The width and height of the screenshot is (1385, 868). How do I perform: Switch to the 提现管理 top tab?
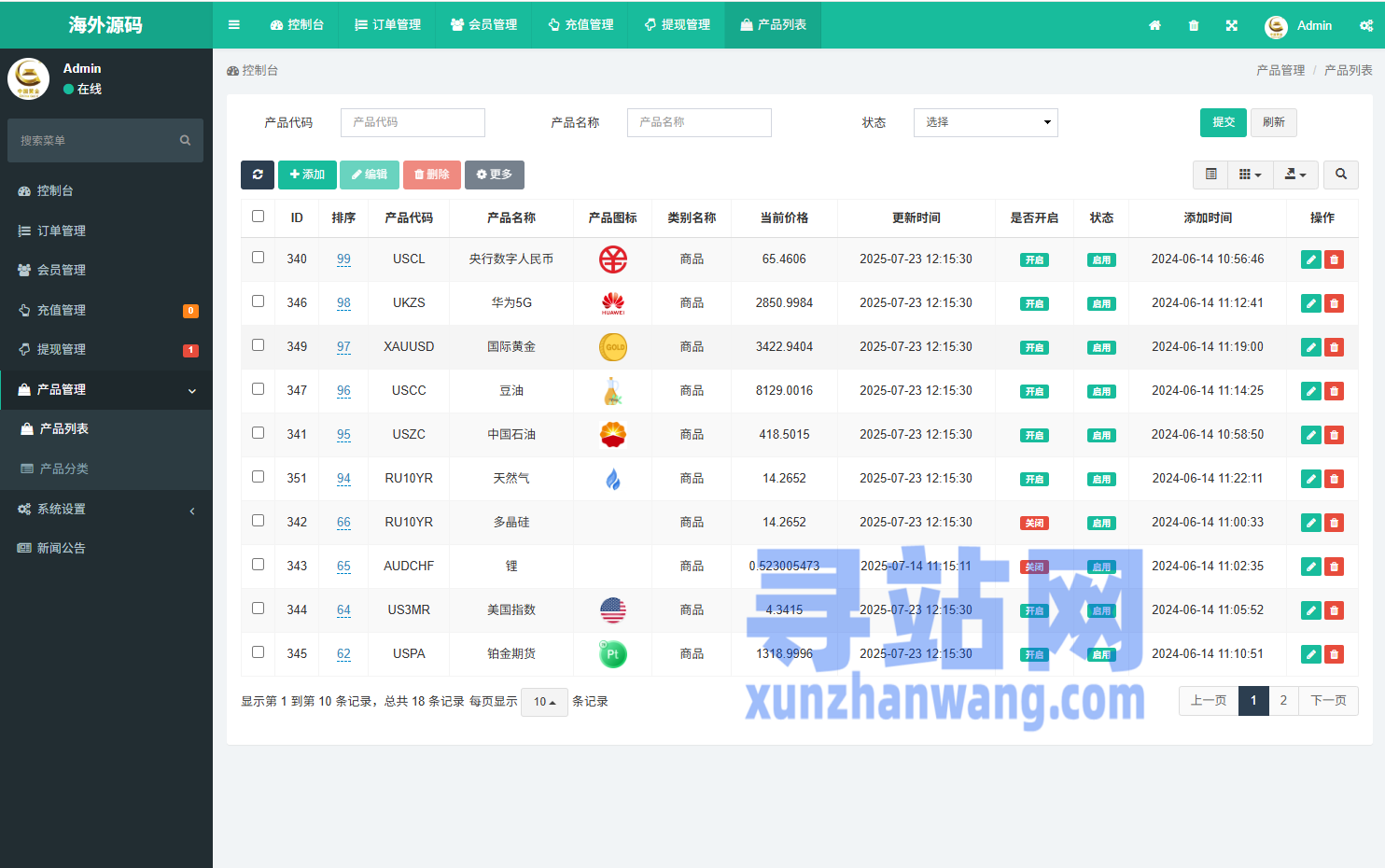[677, 25]
